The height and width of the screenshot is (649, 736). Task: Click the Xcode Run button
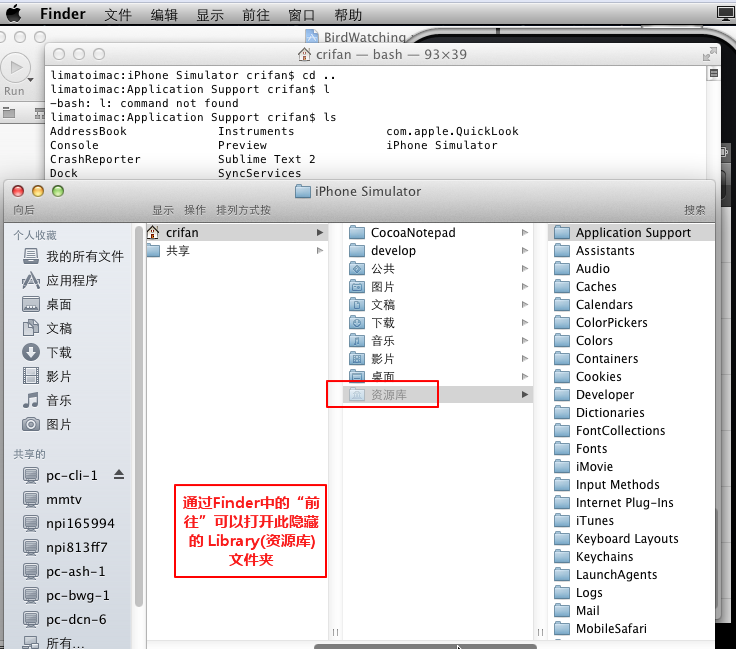[x=15, y=68]
